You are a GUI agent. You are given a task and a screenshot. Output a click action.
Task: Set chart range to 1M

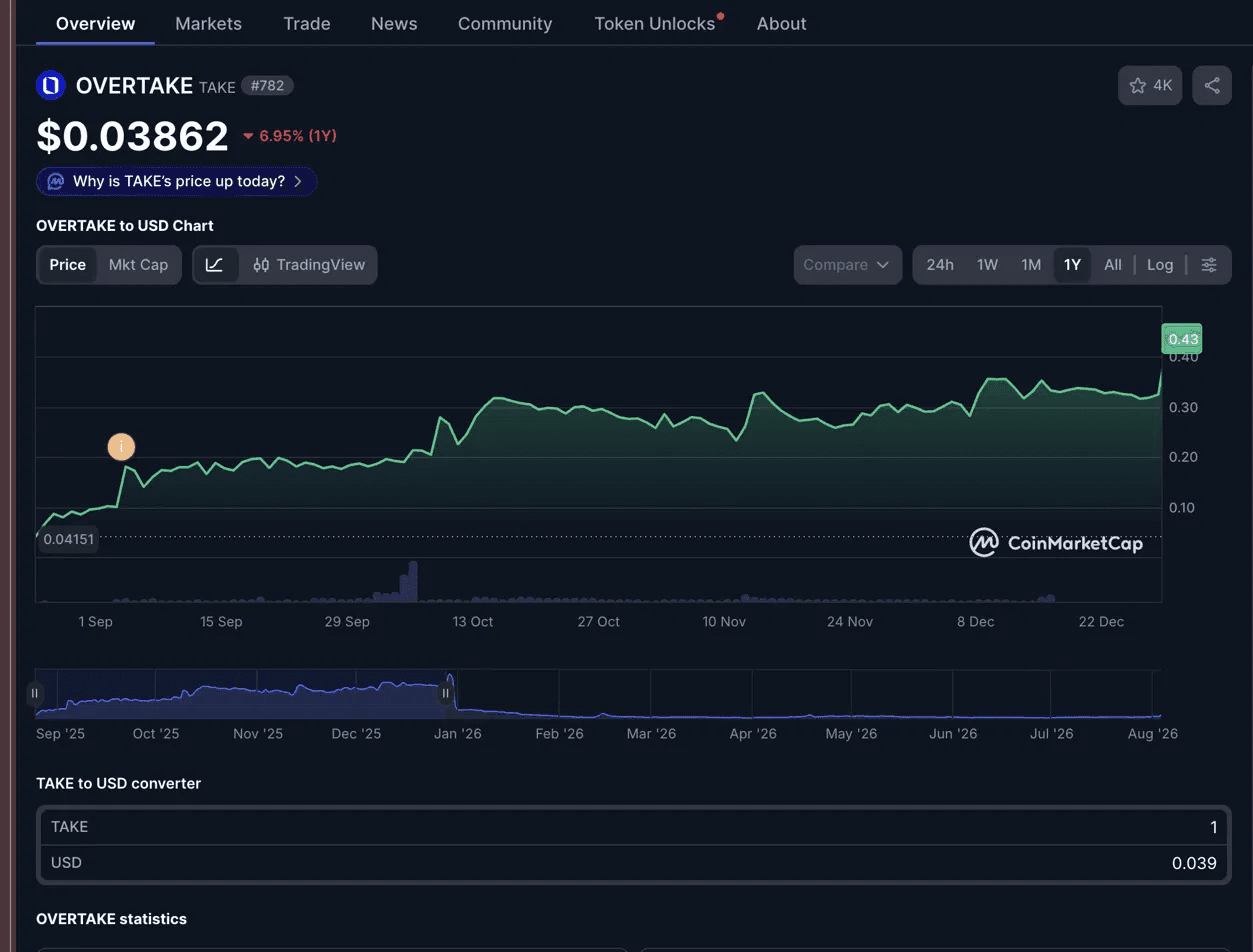tap(1031, 265)
